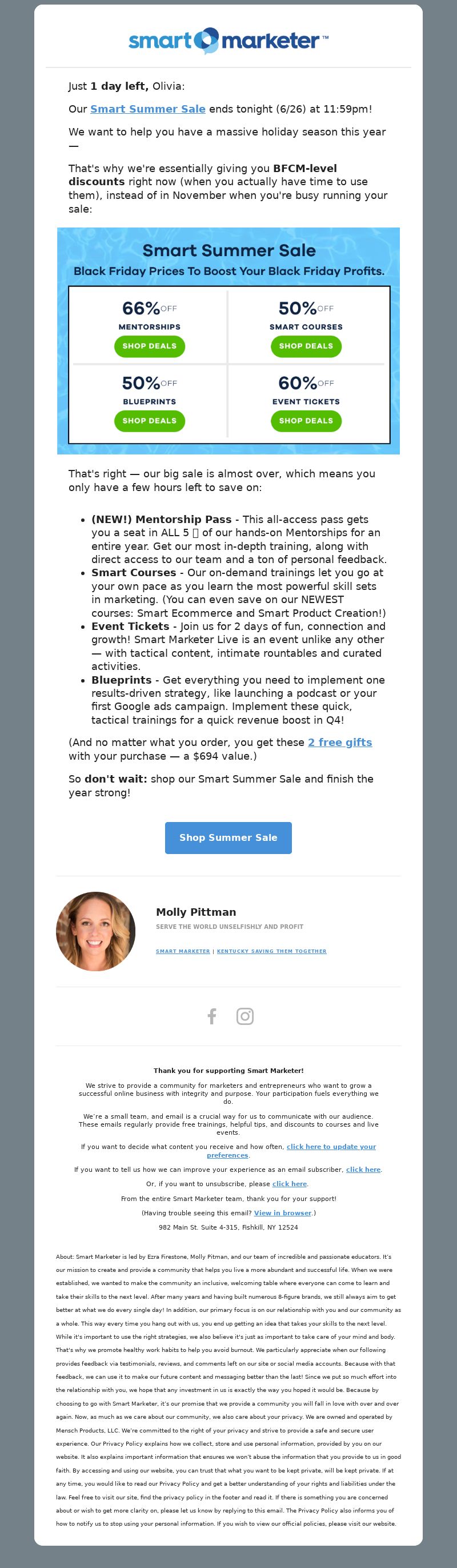Open View in browser link

click(x=282, y=1212)
